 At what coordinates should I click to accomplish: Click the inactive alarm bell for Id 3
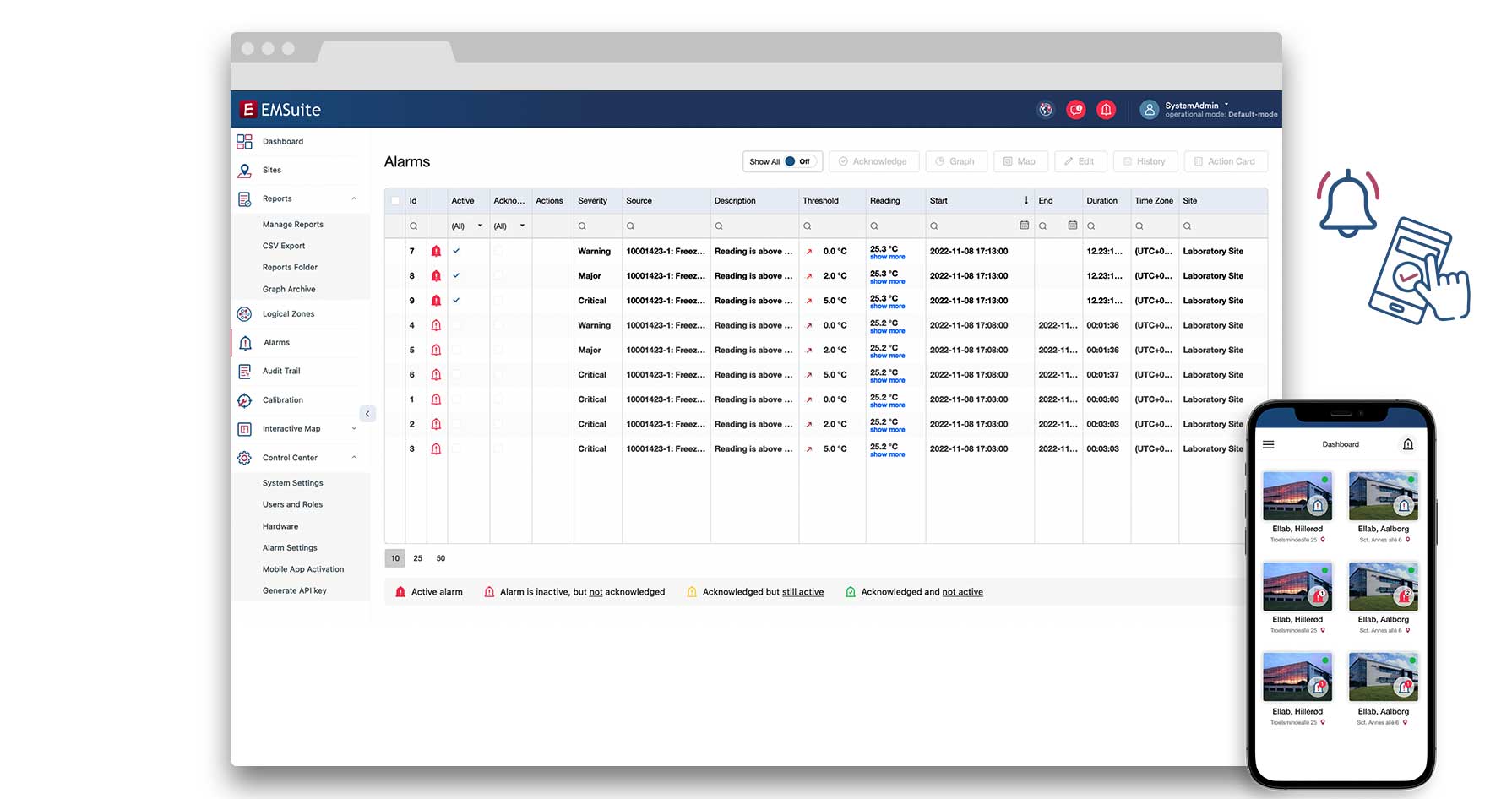(436, 449)
